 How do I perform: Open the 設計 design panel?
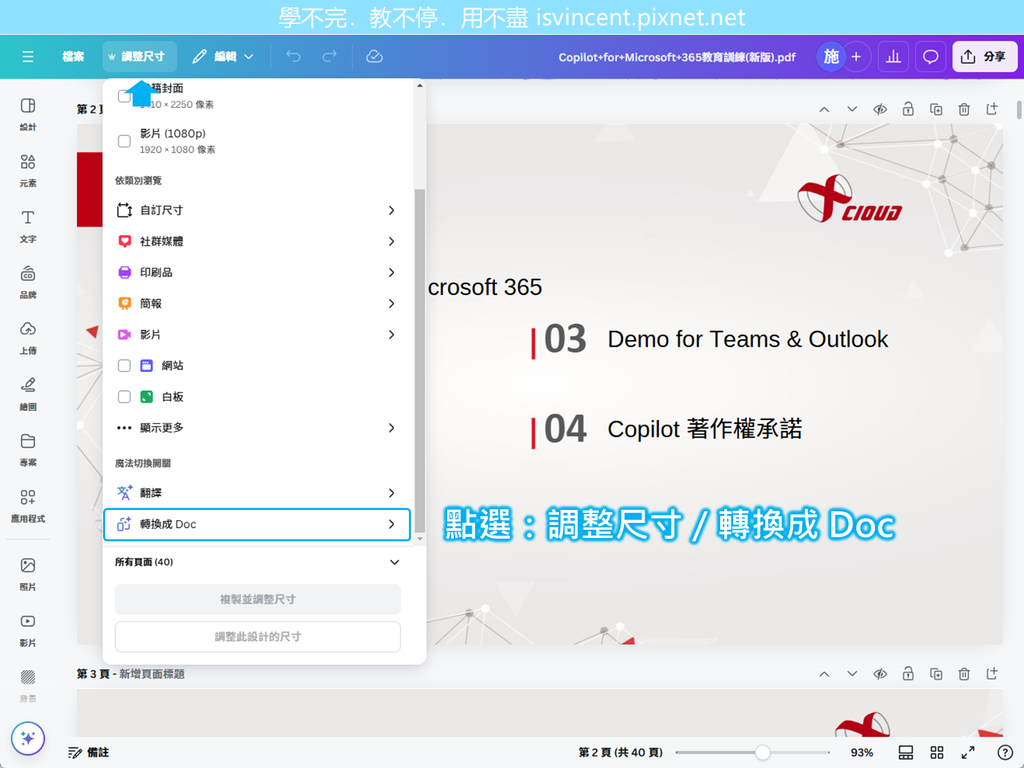27,114
